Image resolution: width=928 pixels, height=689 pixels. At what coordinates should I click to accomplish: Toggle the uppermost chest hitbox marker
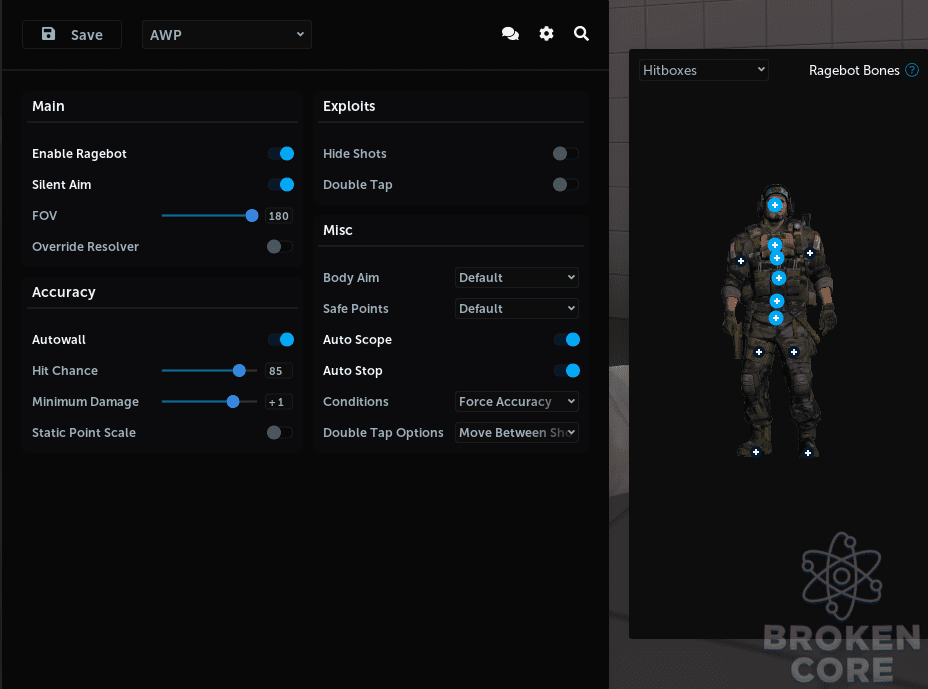775,244
